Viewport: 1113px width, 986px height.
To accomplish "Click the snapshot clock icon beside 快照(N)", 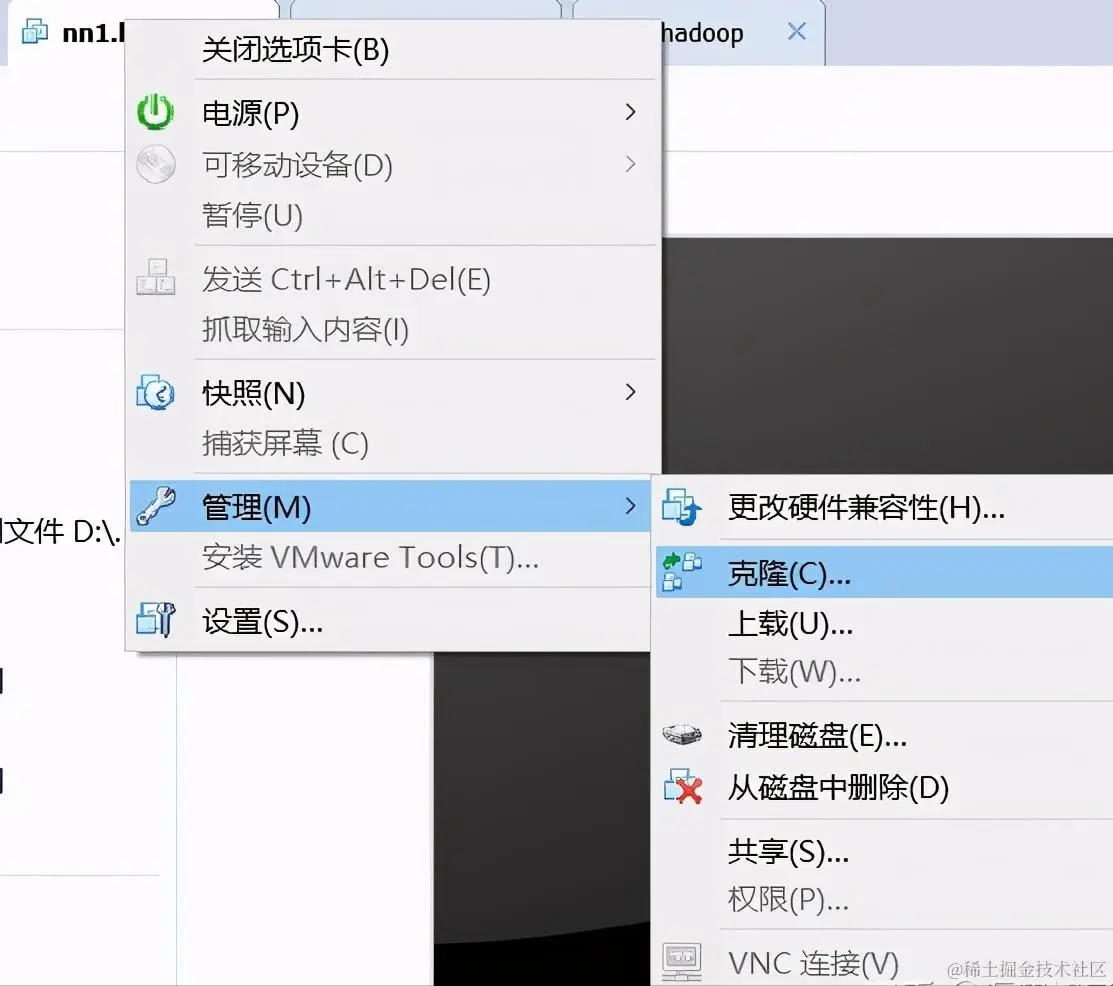I will [155, 392].
